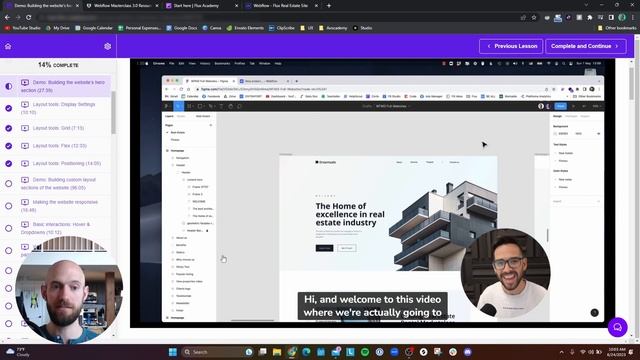Click the video icon for Positioning lesson
This screenshot has width=640, height=360.
tap(25, 163)
